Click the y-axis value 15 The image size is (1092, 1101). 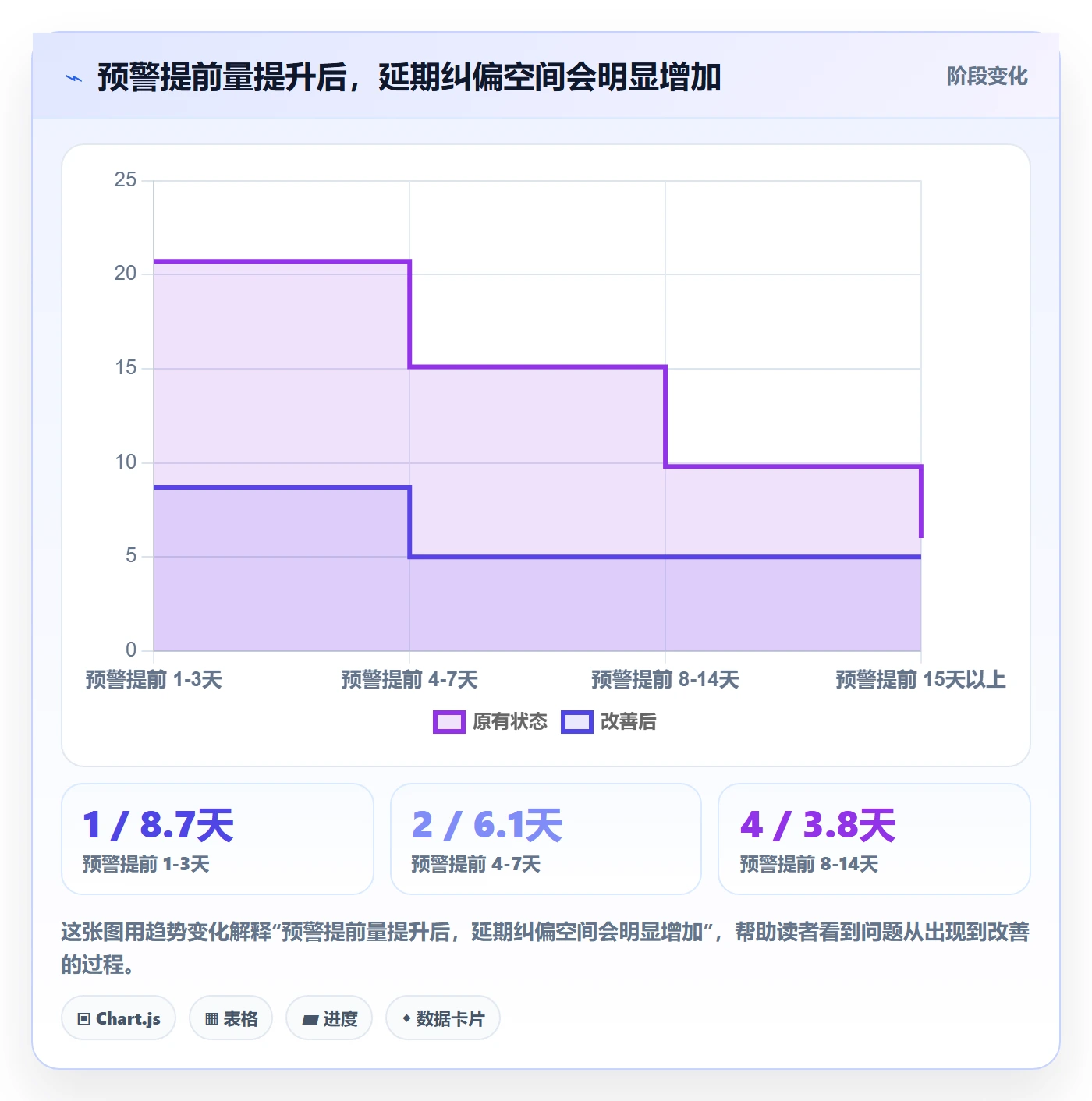coord(126,368)
